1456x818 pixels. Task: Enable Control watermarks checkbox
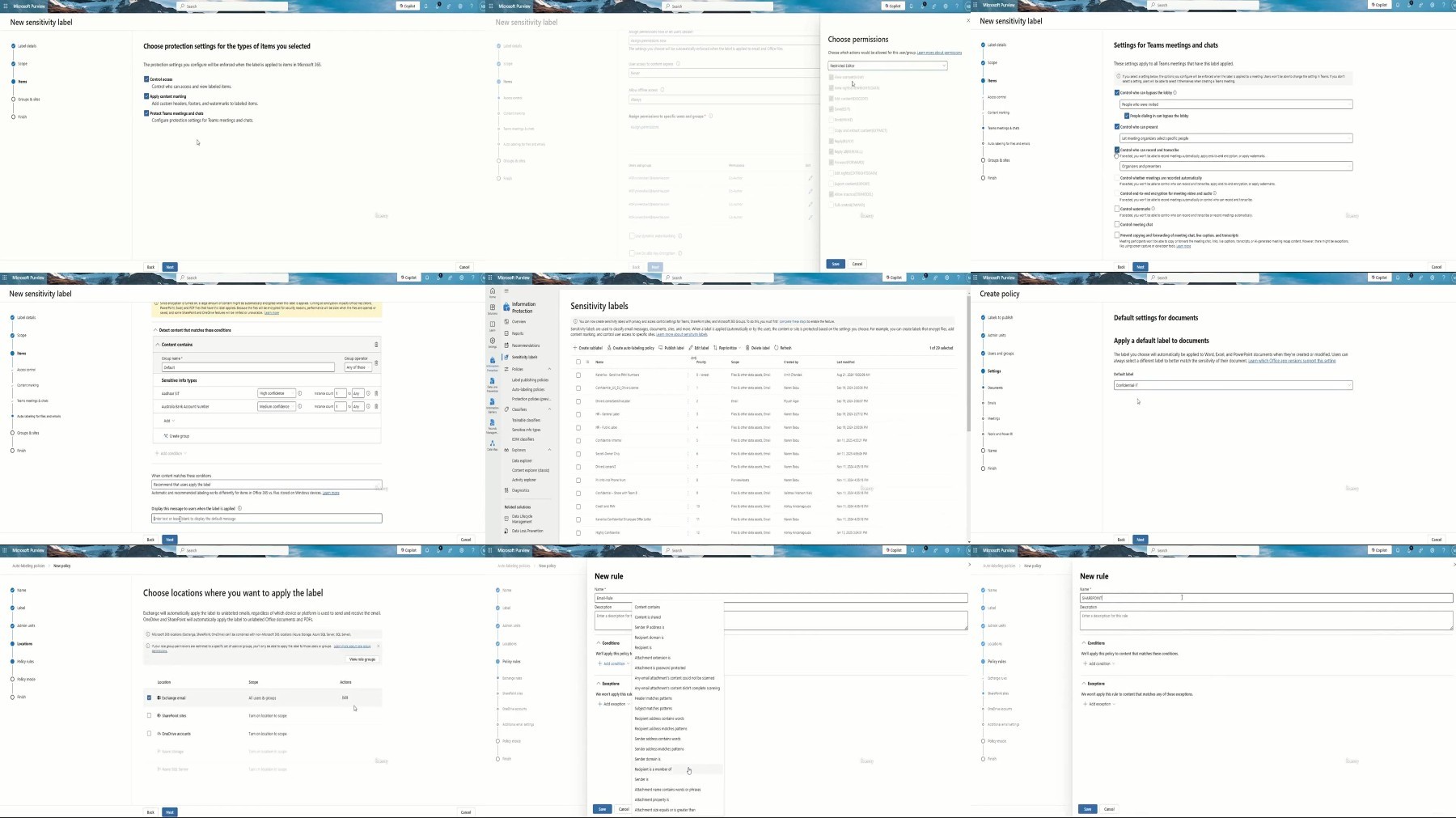(1117, 209)
